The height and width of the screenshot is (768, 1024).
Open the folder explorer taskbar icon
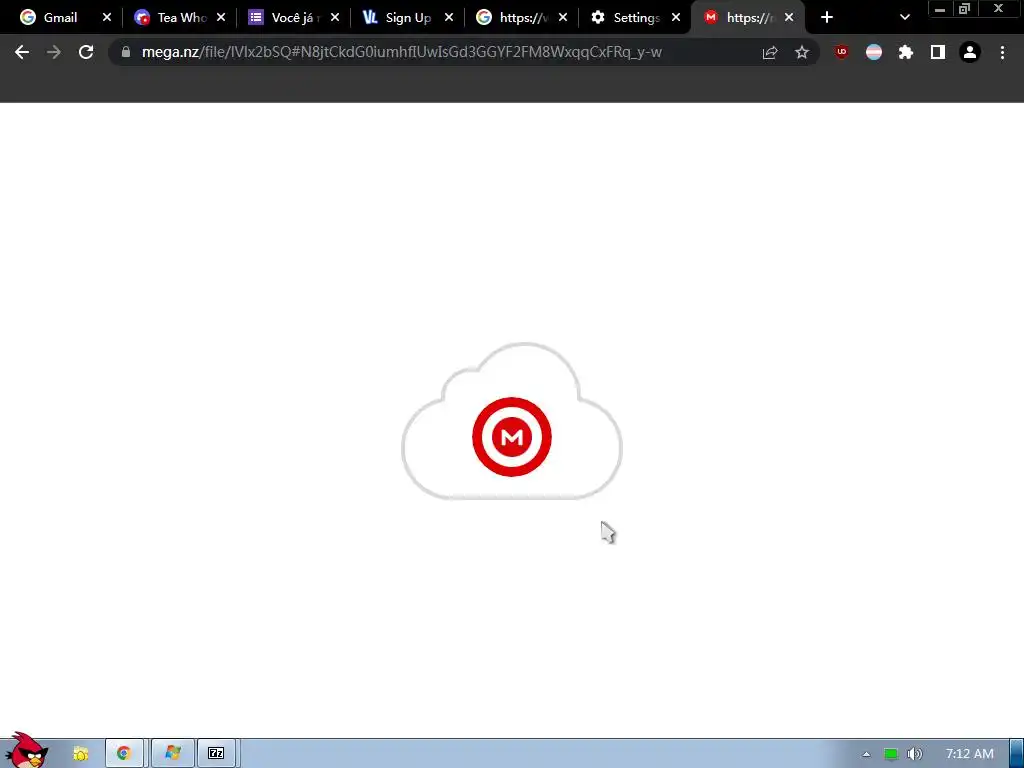tap(81, 754)
